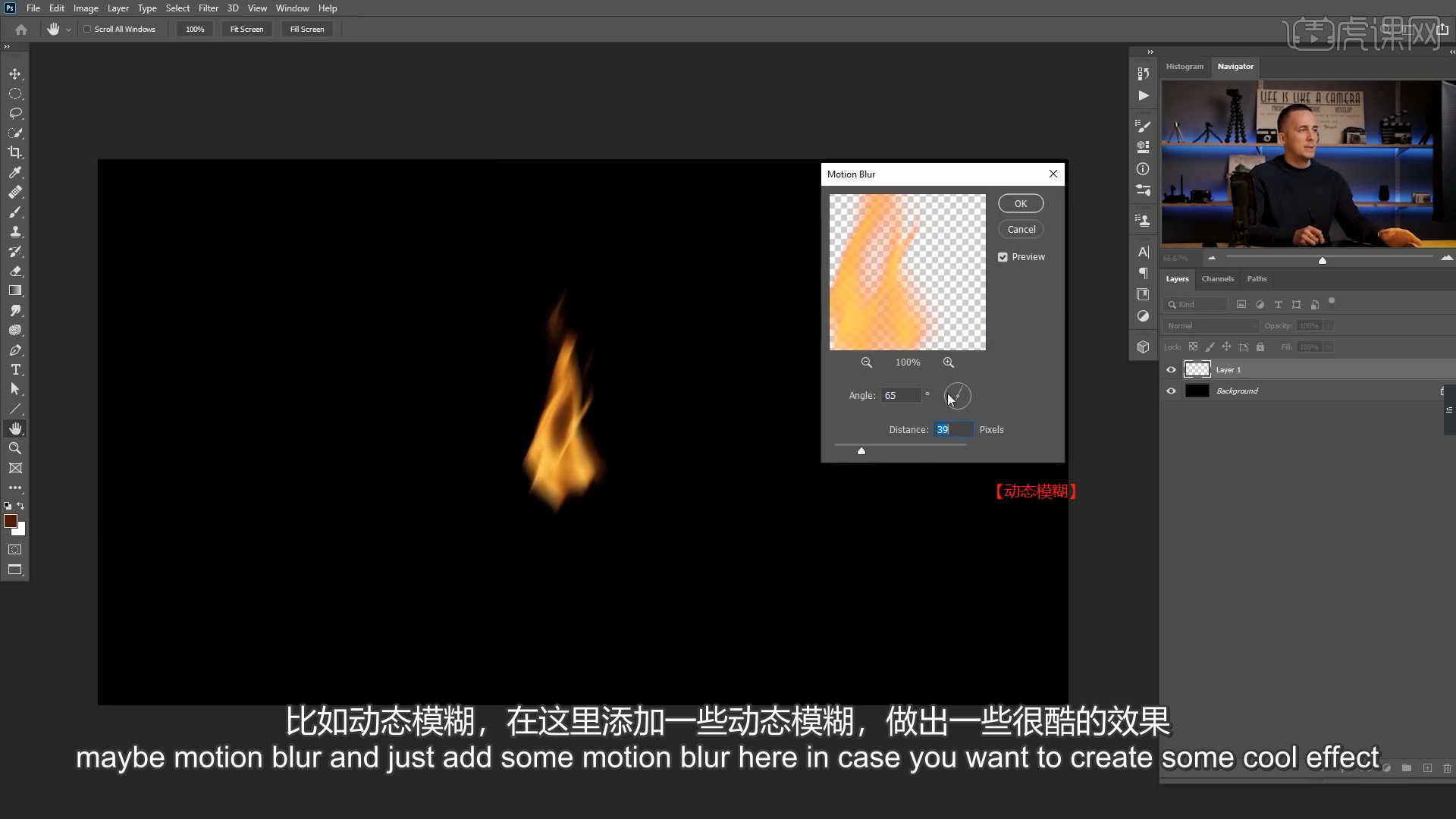This screenshot has width=1456, height=819.
Task: Click OK in Motion Blur dialog
Action: click(x=1020, y=204)
